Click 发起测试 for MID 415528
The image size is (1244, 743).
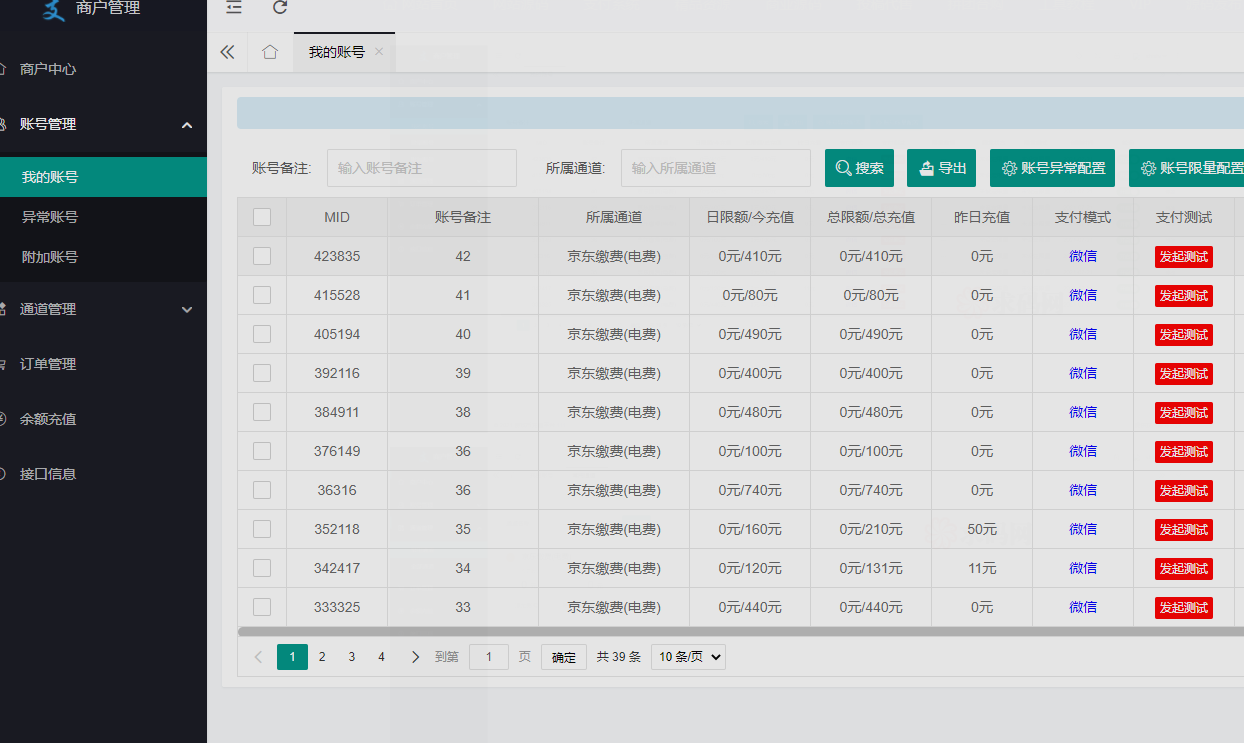[1183, 296]
